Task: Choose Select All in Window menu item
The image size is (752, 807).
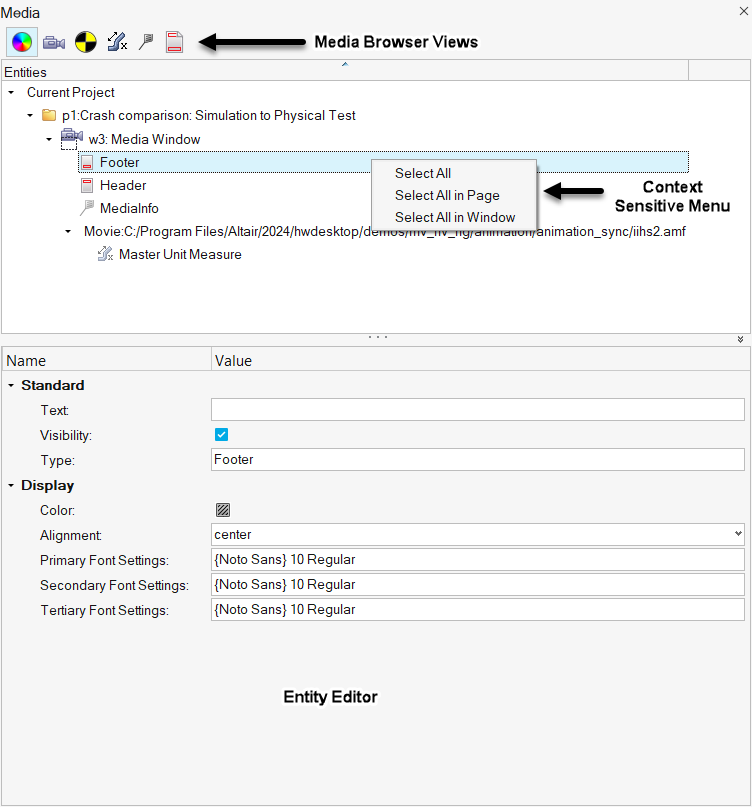Action: [455, 217]
